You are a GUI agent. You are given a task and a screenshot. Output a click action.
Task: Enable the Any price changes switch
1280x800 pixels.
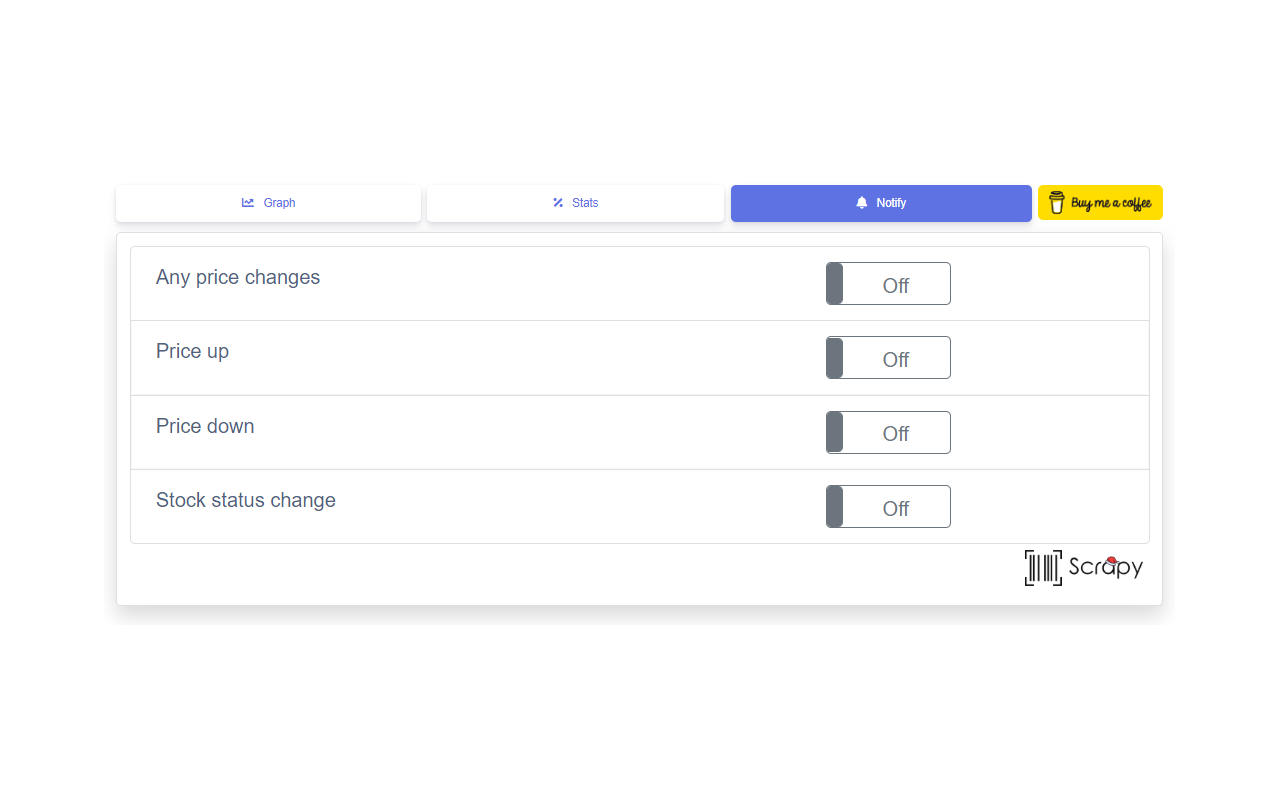pyautogui.click(x=888, y=284)
